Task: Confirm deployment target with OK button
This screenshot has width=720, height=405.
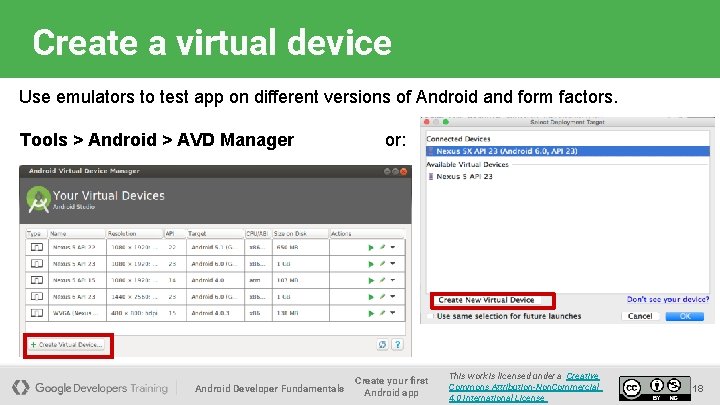Action: click(x=685, y=316)
